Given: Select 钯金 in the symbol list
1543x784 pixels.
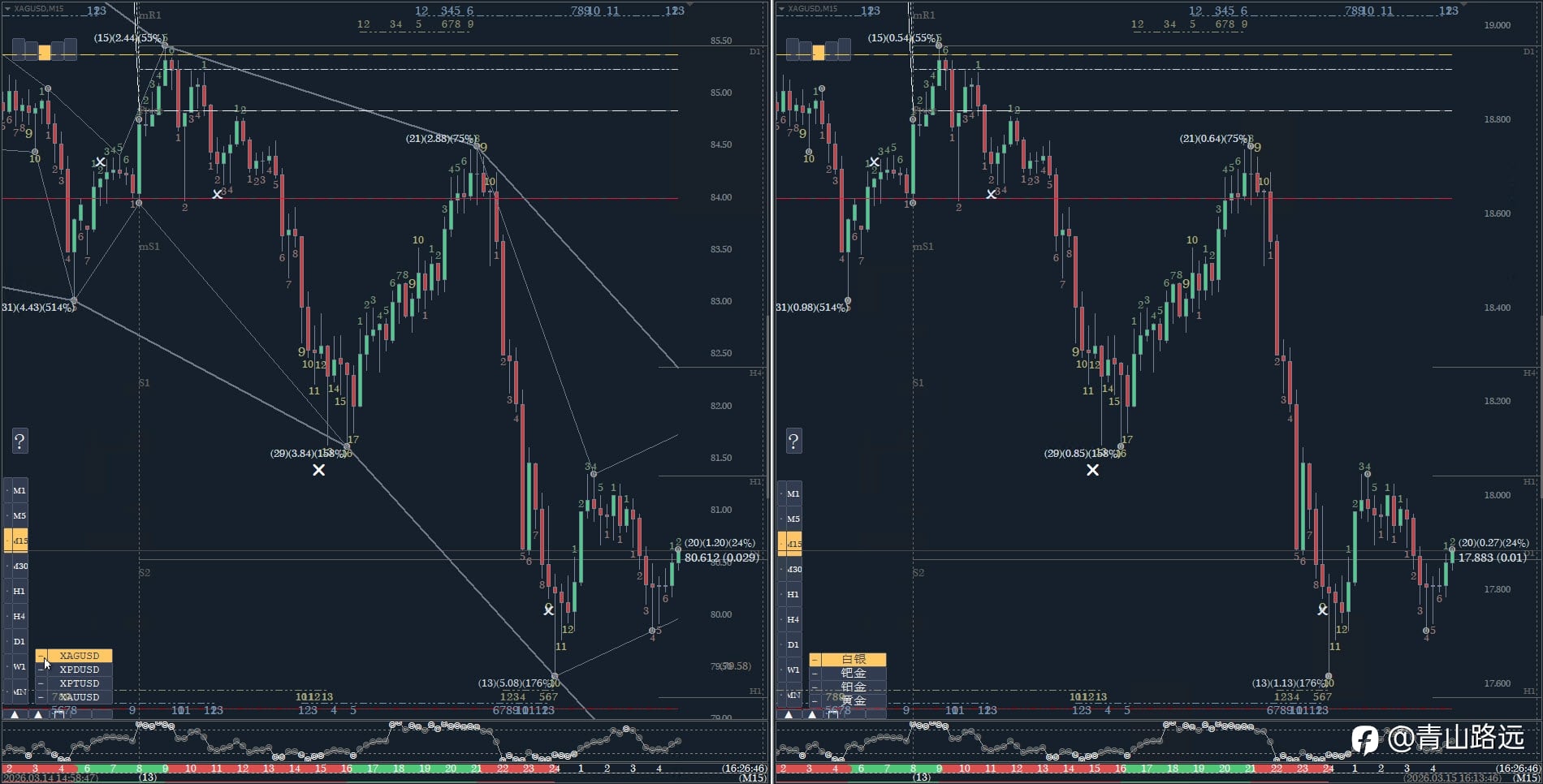Looking at the screenshot, I should tap(854, 674).
